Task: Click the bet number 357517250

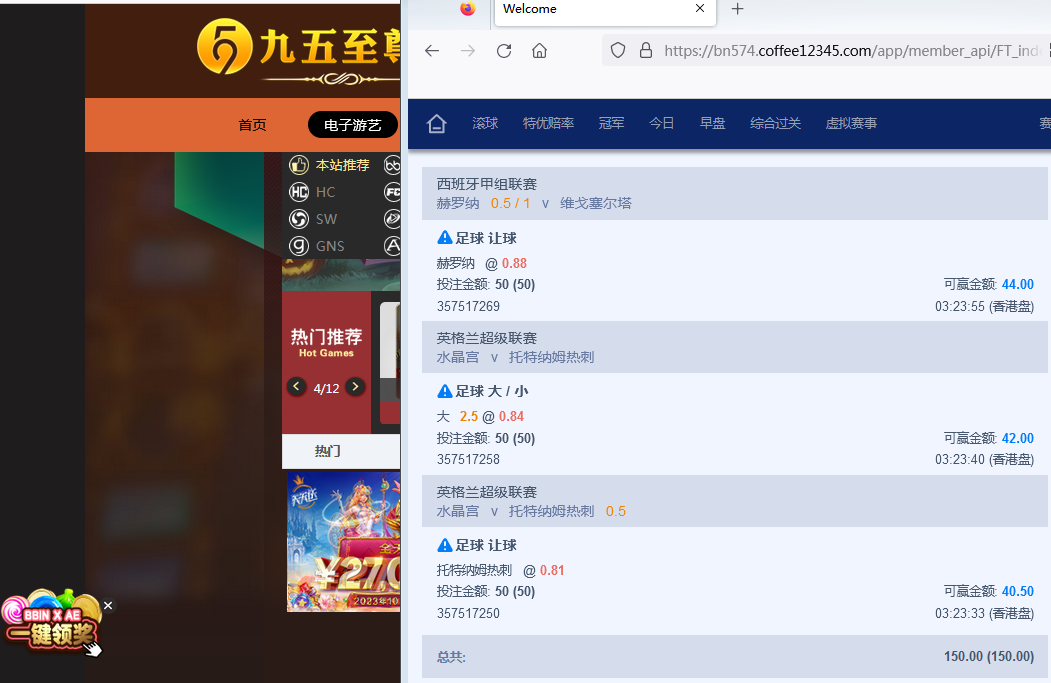Action: coord(468,613)
